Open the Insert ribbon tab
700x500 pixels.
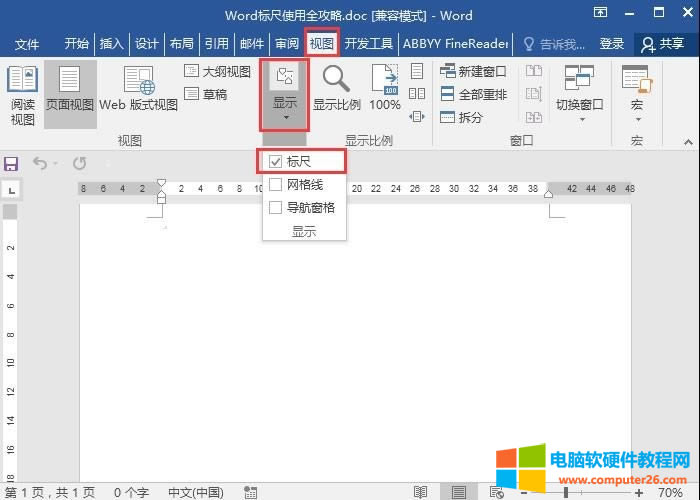coord(111,44)
